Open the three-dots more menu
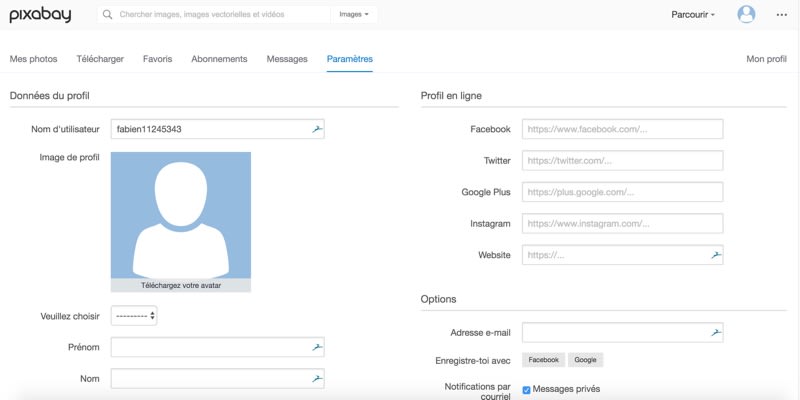The image size is (800, 400). 782,15
